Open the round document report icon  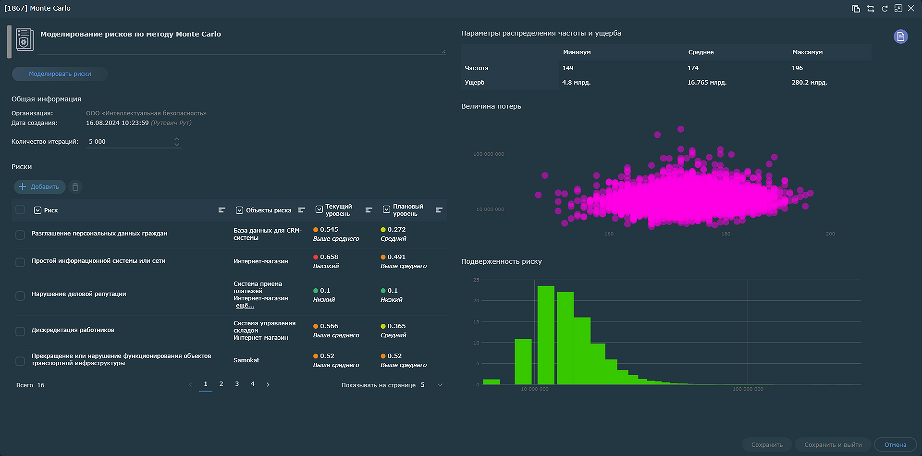coord(899,37)
